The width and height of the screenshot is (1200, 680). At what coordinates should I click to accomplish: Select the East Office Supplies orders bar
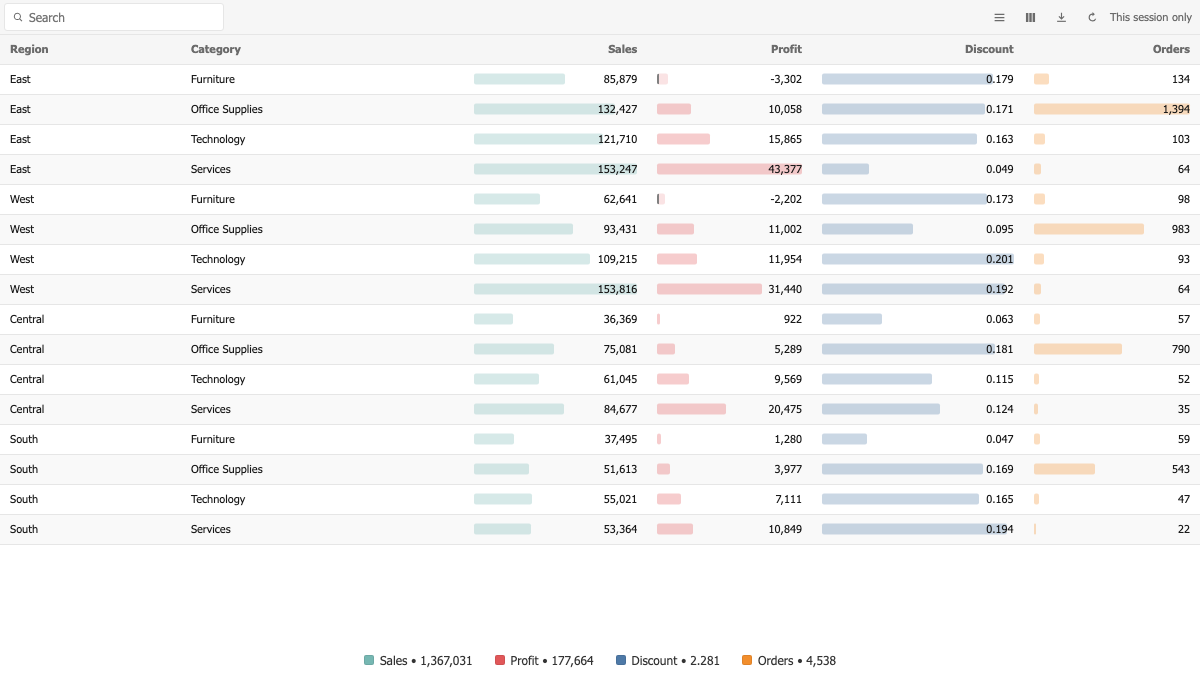click(x=1112, y=109)
